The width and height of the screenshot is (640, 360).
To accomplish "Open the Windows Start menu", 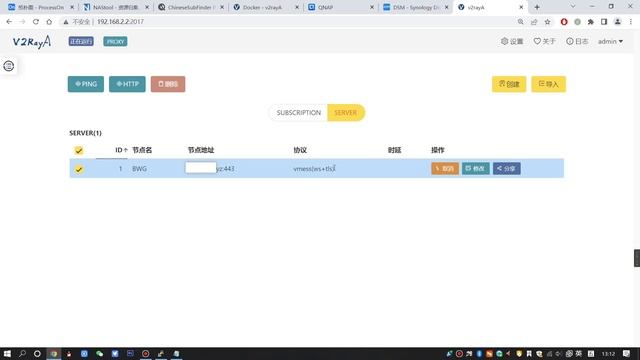I will tap(7, 353).
